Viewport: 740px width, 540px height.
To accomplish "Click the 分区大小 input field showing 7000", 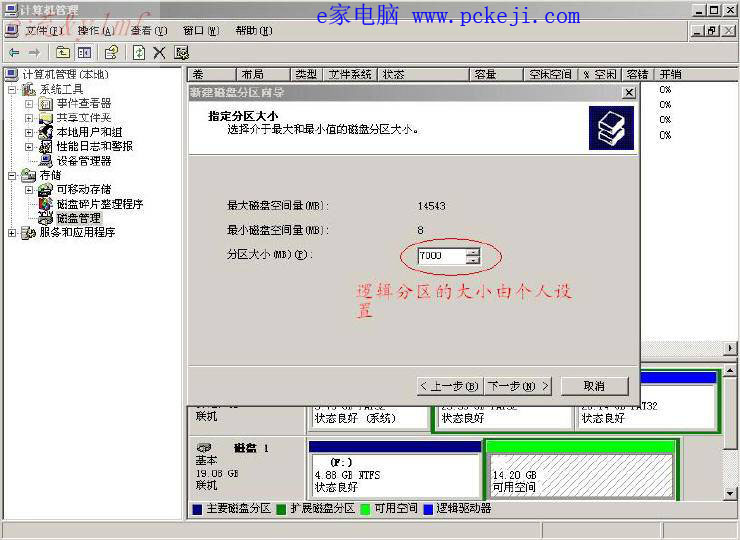I will tap(442, 256).
